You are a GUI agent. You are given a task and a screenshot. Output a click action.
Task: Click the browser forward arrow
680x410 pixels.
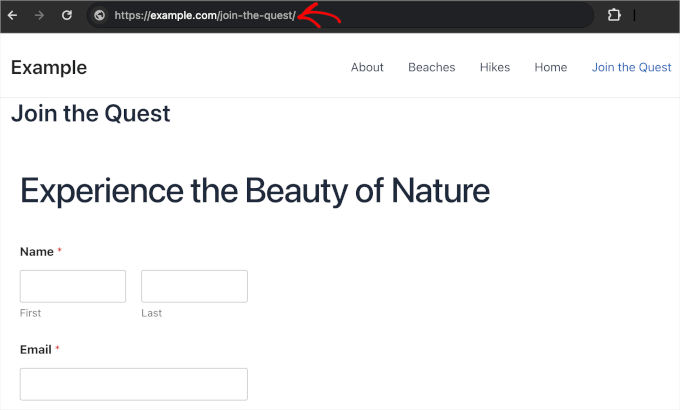[39, 16]
